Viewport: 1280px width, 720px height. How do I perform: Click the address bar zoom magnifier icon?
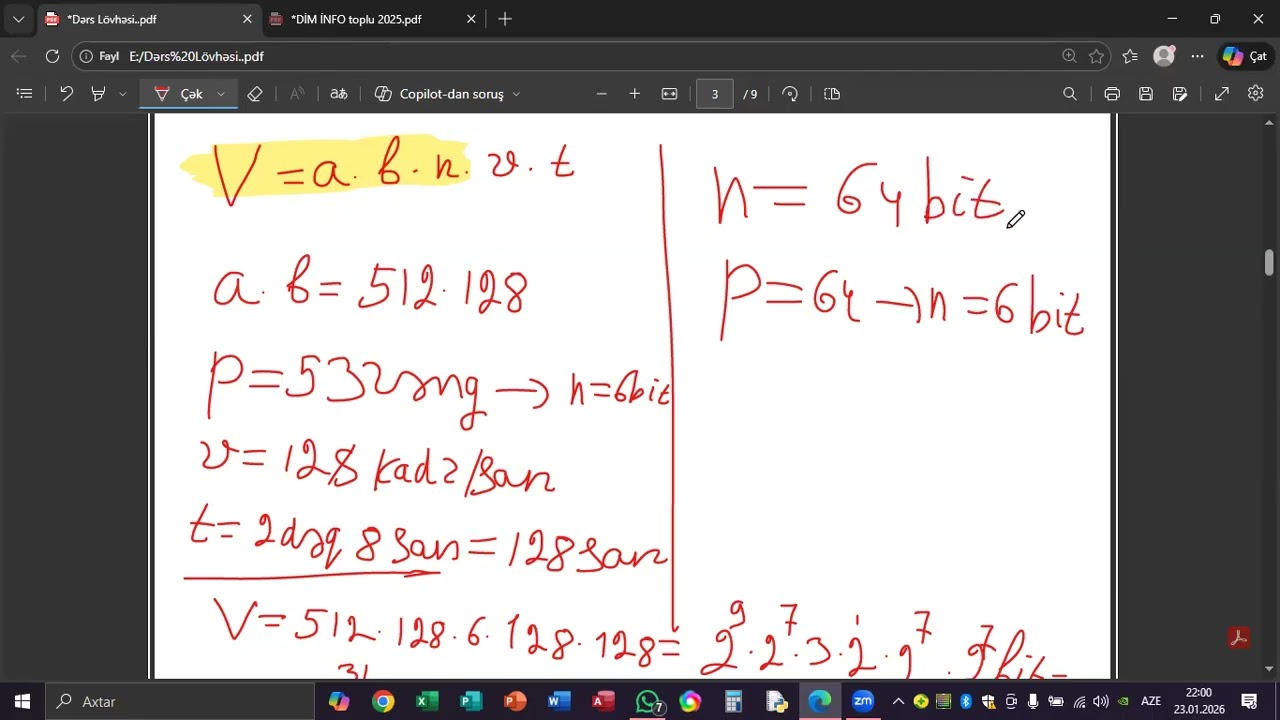coord(1070,56)
